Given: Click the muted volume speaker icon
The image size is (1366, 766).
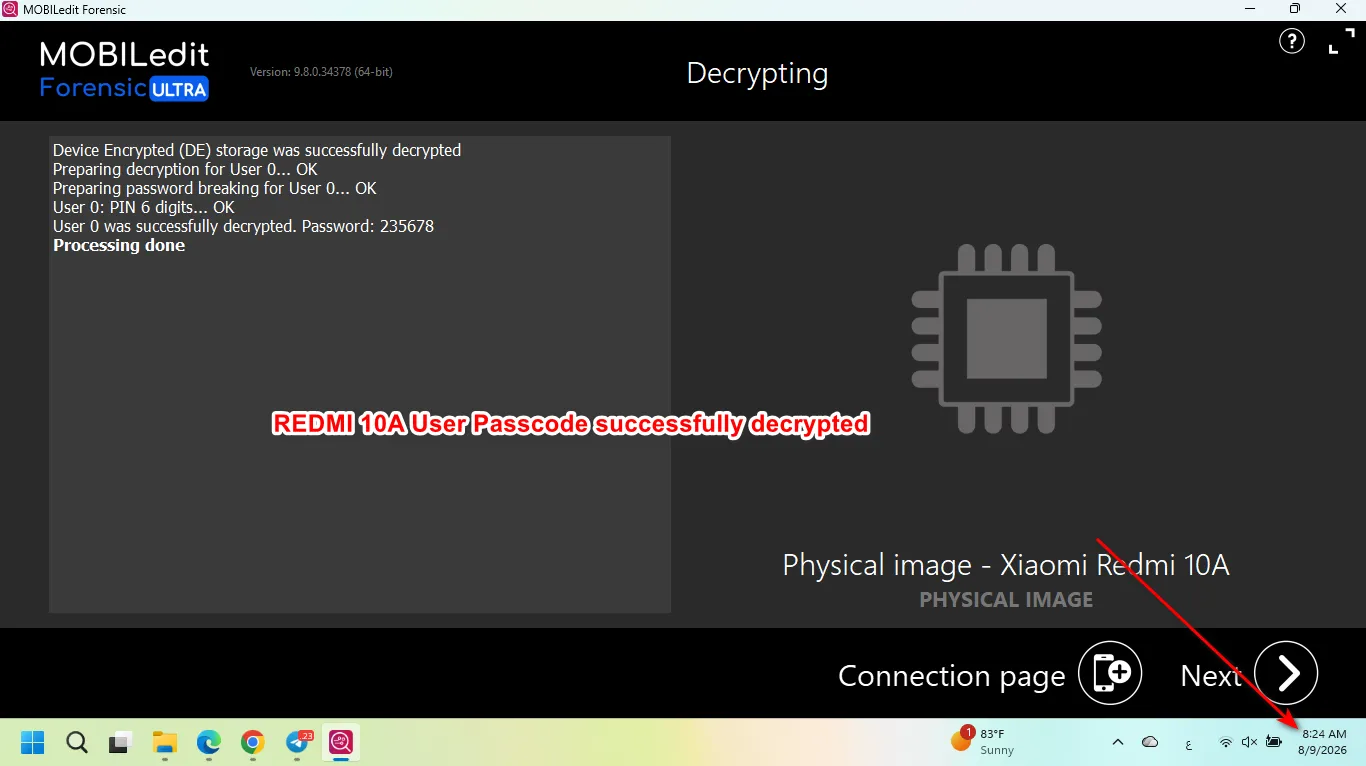Looking at the screenshot, I should tap(1249, 742).
